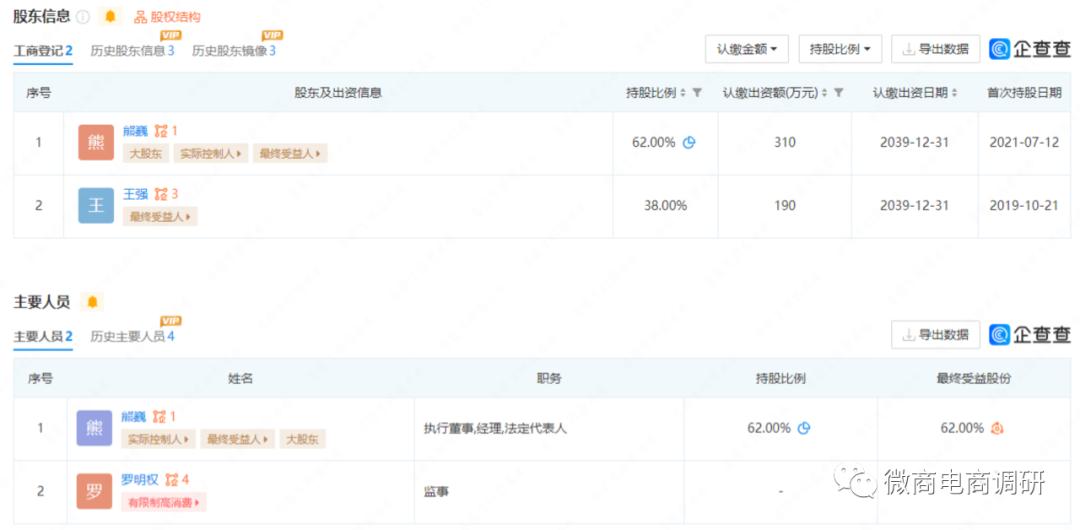Screen dimensions: 1080x530
Task: Click the info icon next to 股东信息
Action: pos(83,17)
